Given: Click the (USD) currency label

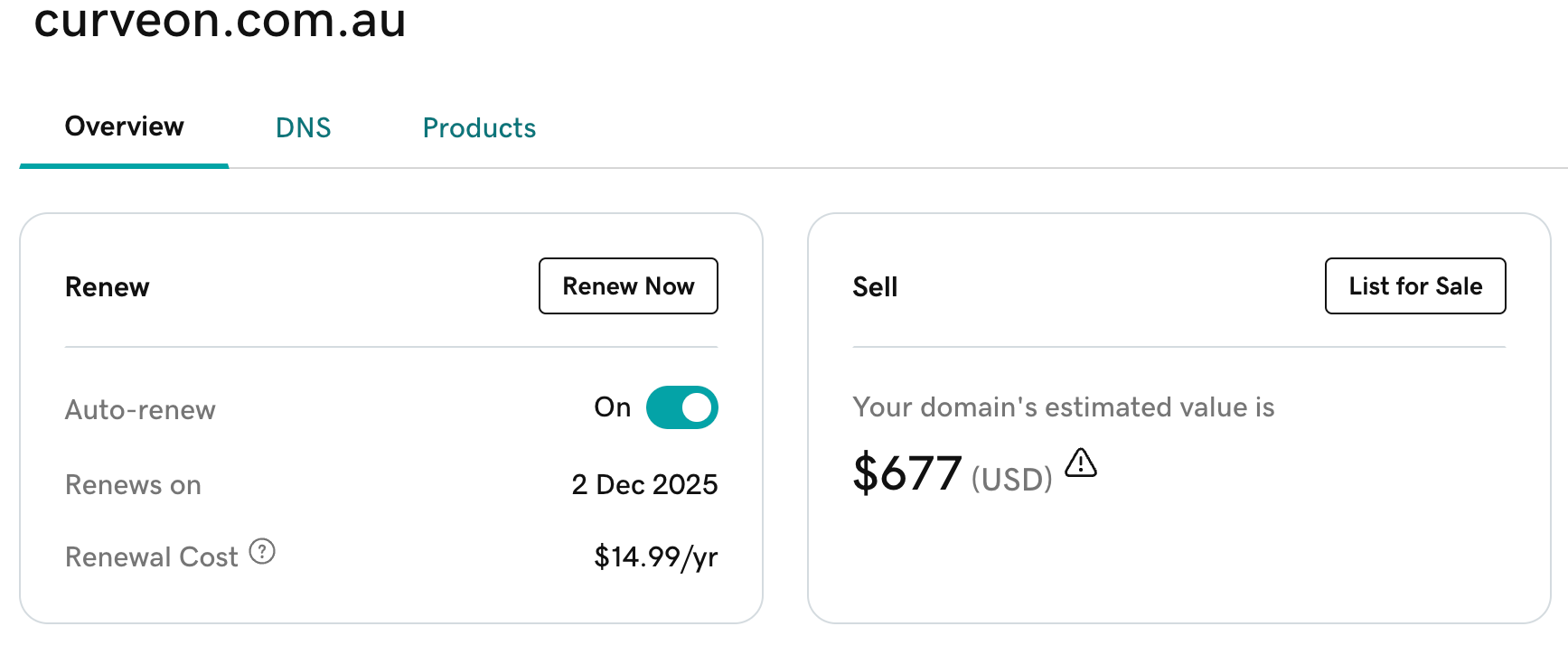Looking at the screenshot, I should click(1011, 479).
